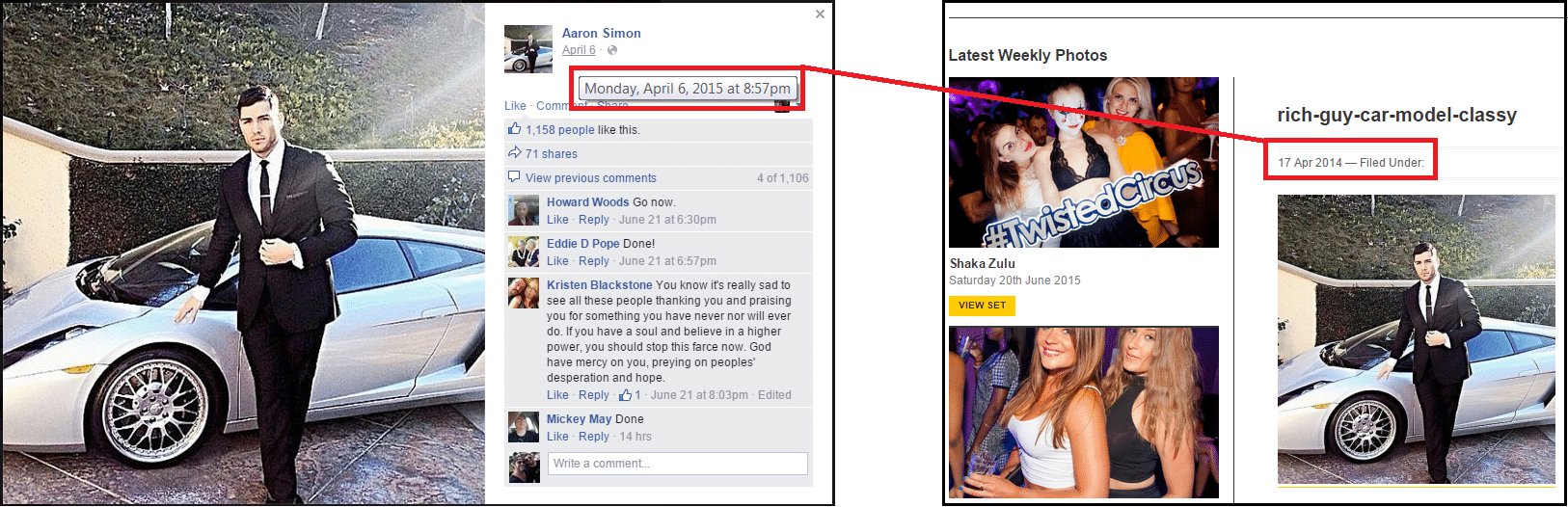
Task: Open the 71 shares link
Action: [552, 154]
